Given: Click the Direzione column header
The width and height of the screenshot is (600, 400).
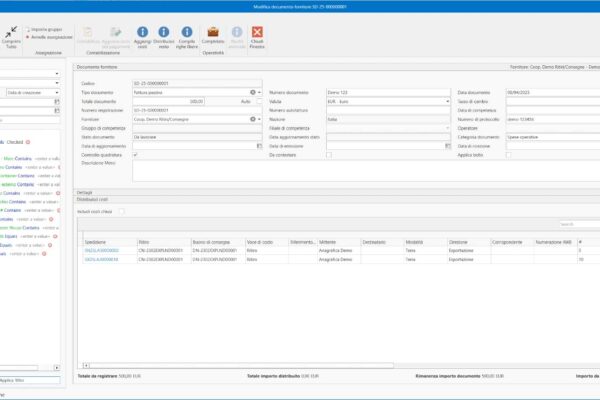Looking at the screenshot, I should pos(468,242).
